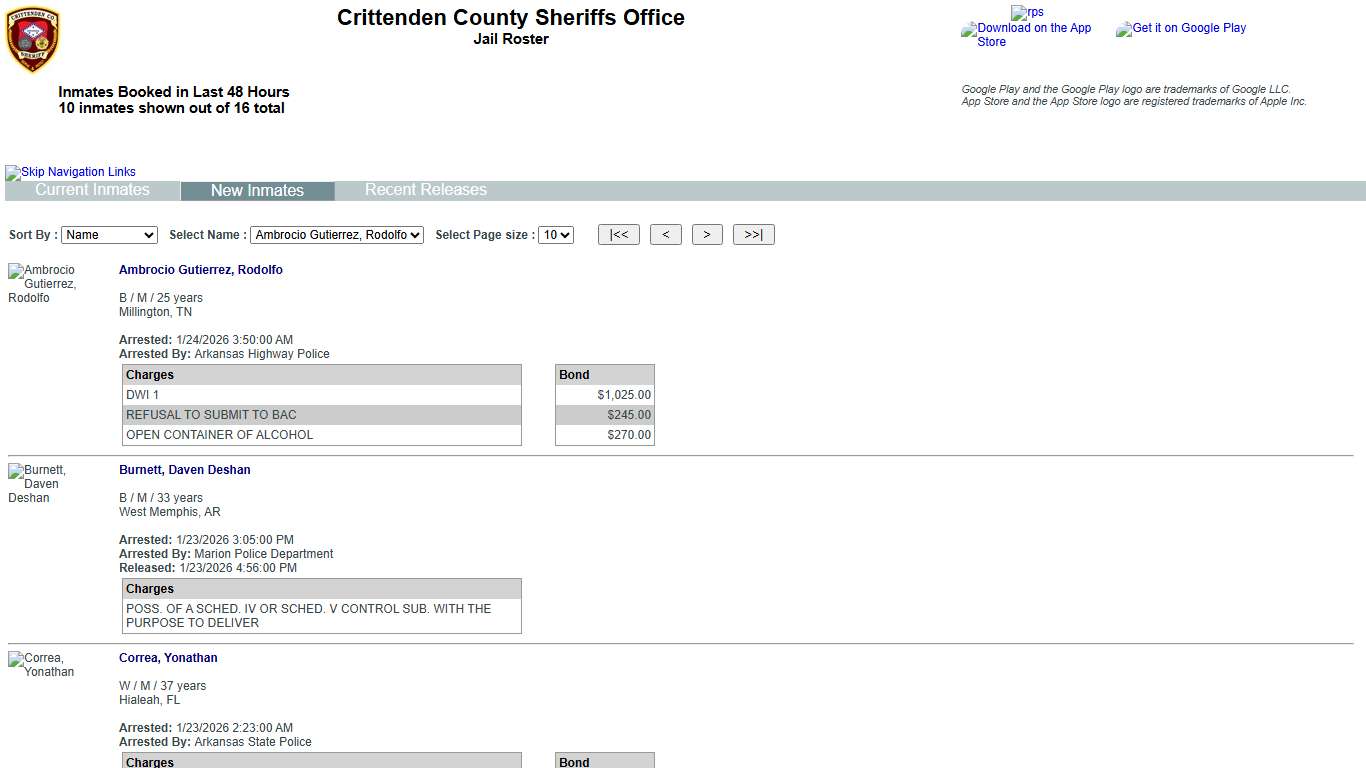Select the New Inmates tab
The width and height of the screenshot is (1366, 768).
coord(257,191)
